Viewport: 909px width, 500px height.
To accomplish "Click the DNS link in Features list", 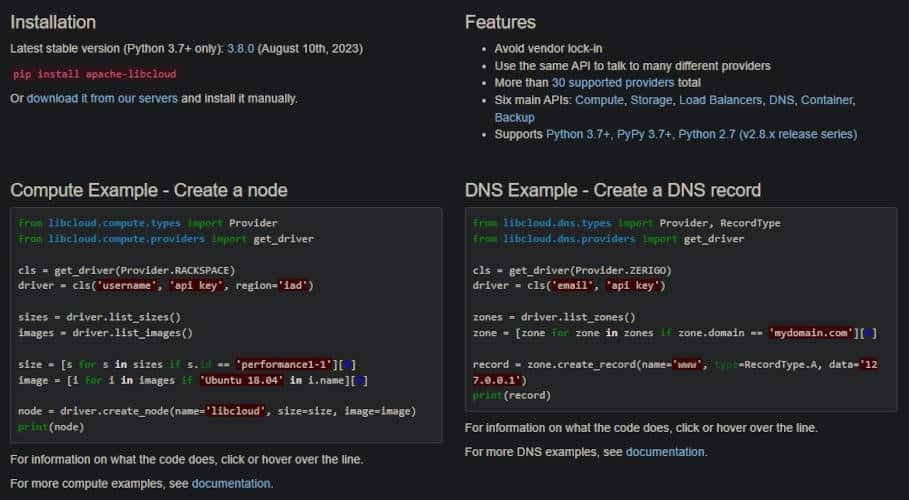I will (780, 100).
